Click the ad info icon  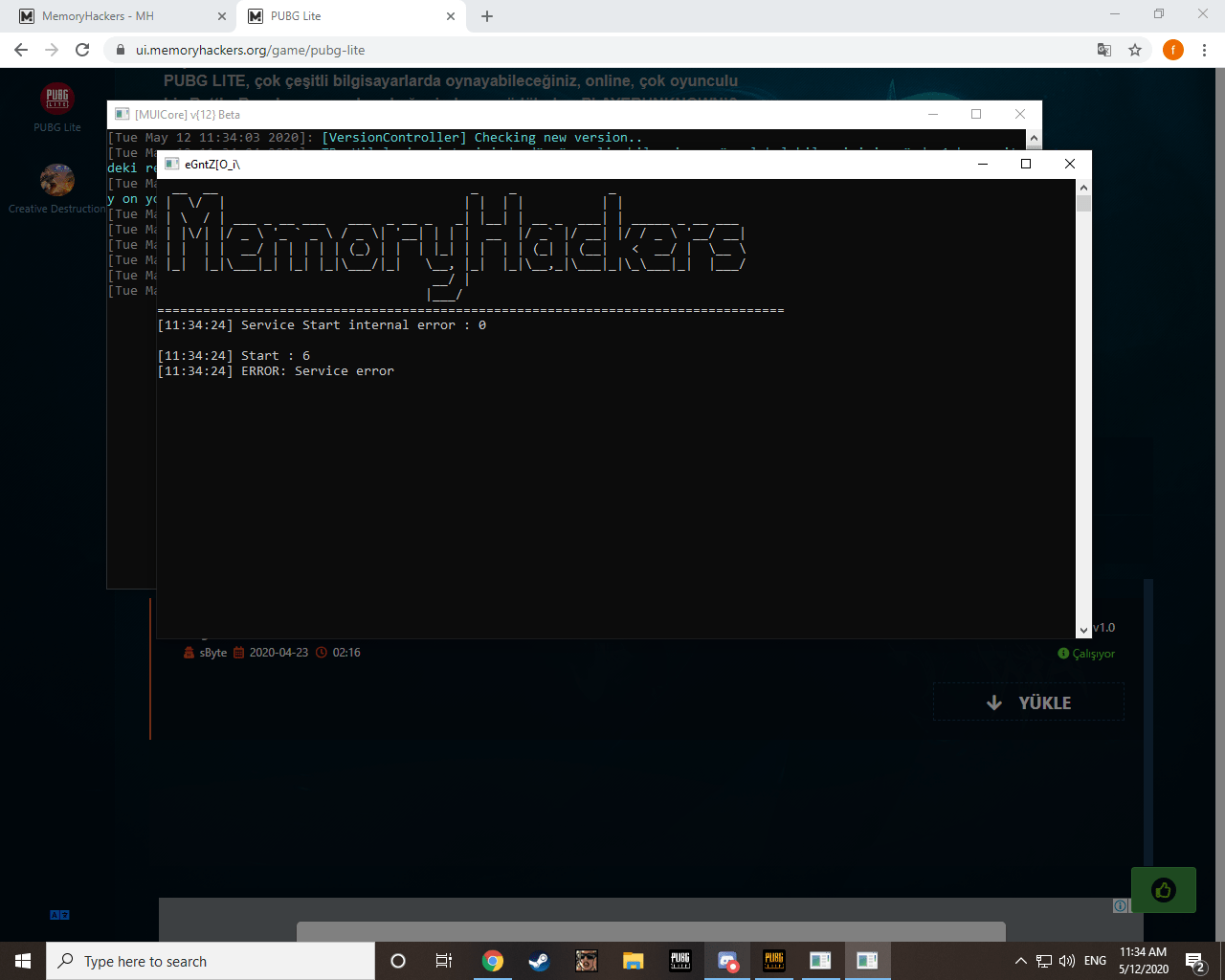tap(1121, 905)
